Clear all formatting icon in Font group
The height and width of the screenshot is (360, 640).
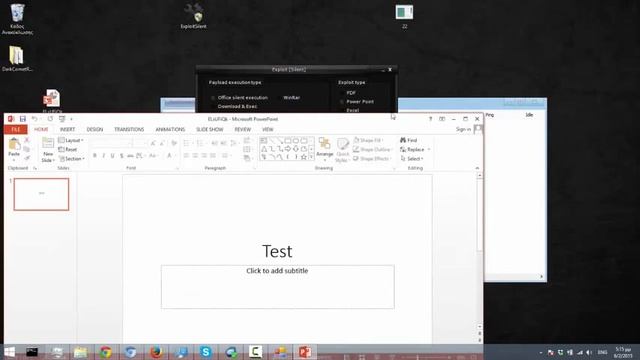[174, 143]
